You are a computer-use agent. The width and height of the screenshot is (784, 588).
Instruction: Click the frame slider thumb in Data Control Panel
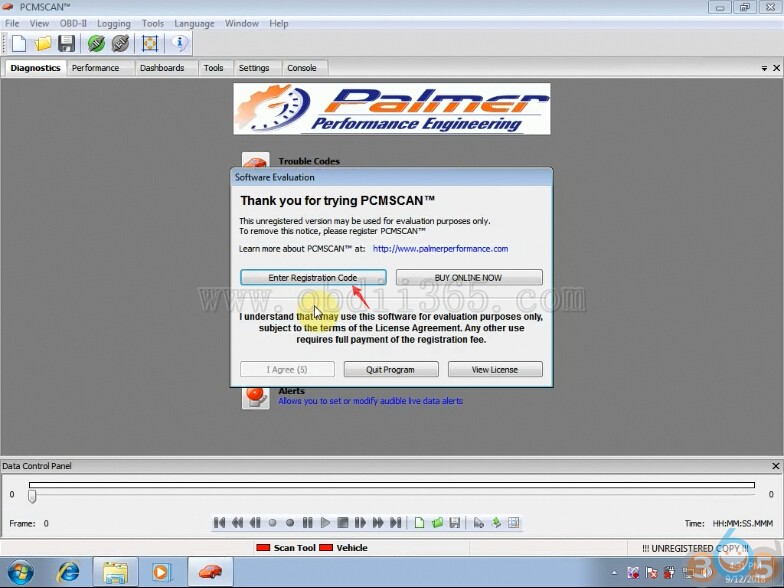pos(32,496)
